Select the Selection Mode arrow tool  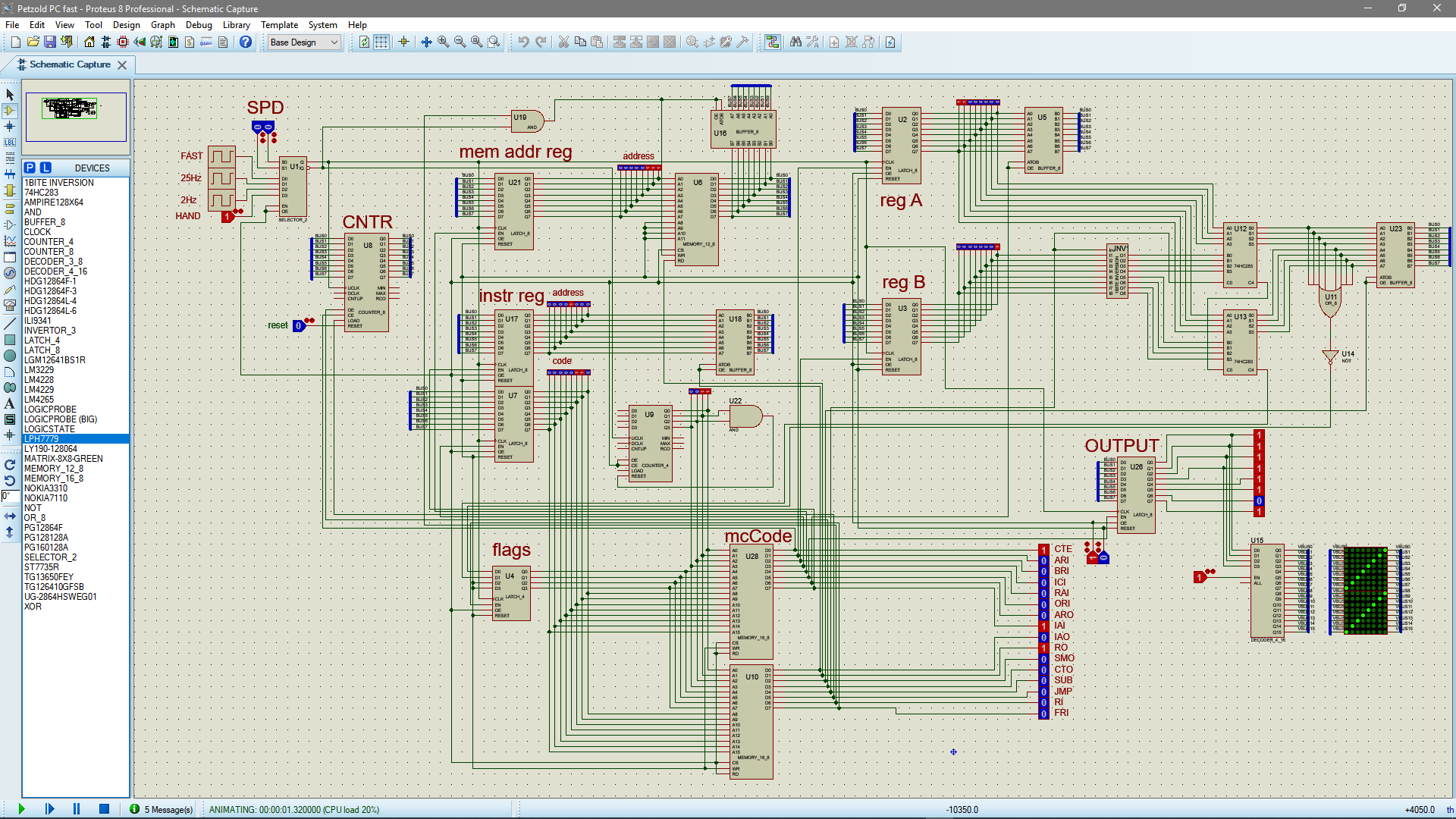tap(10, 95)
